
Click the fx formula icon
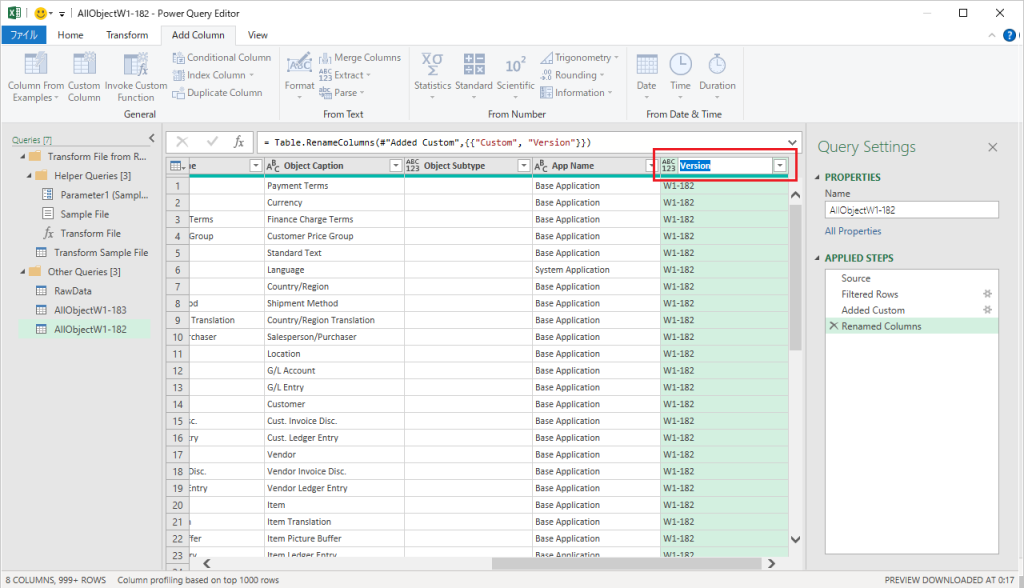click(239, 142)
